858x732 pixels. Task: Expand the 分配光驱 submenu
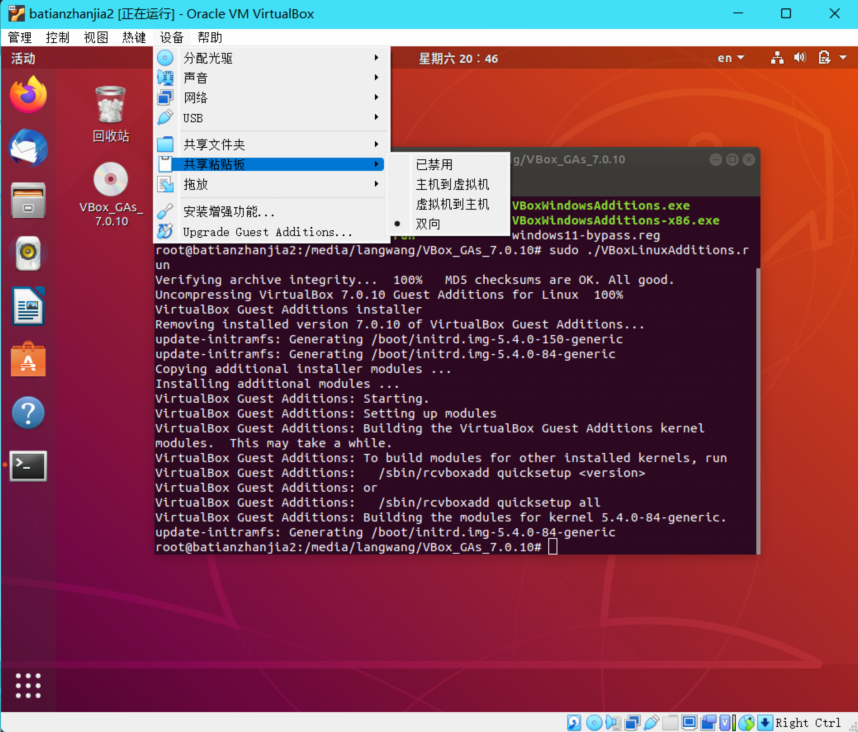(271, 57)
